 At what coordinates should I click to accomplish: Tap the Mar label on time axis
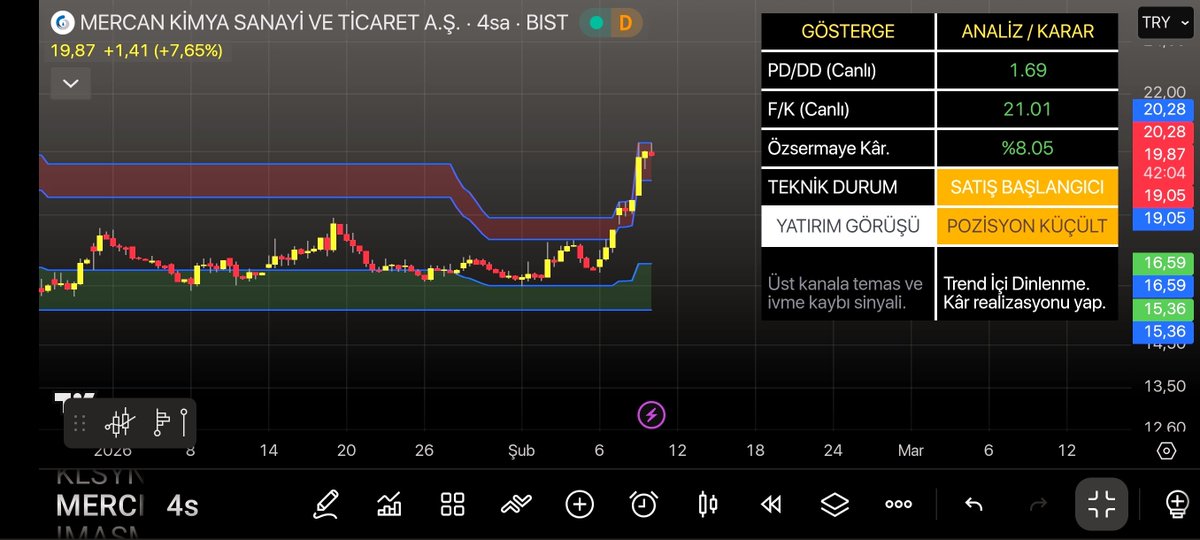point(910,451)
